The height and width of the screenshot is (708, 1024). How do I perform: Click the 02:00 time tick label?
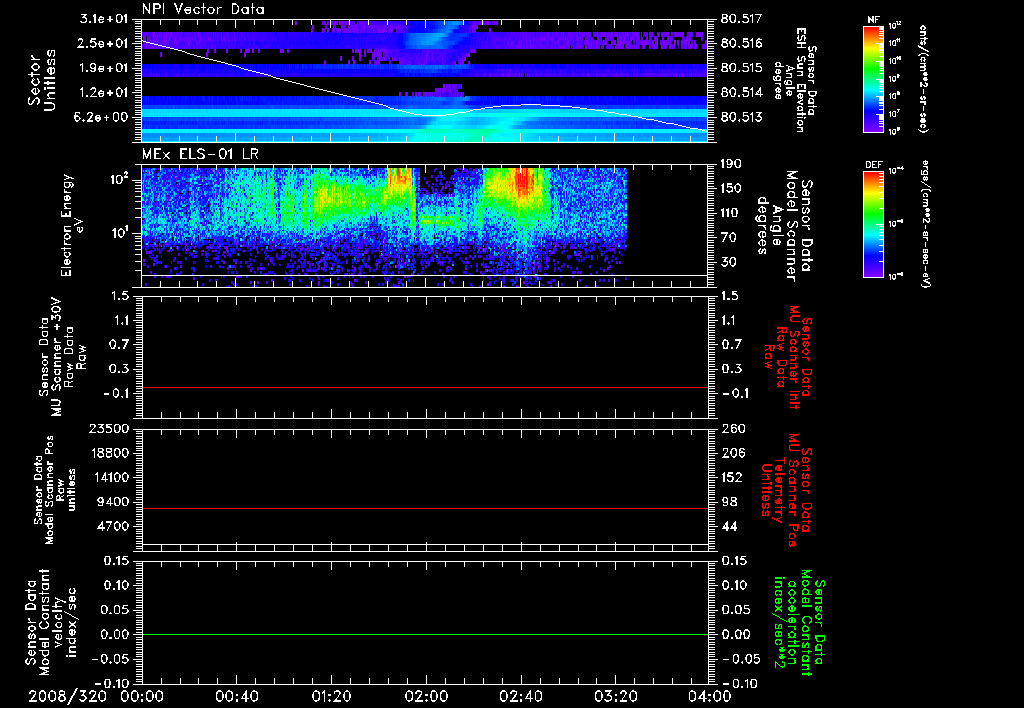[x=426, y=696]
